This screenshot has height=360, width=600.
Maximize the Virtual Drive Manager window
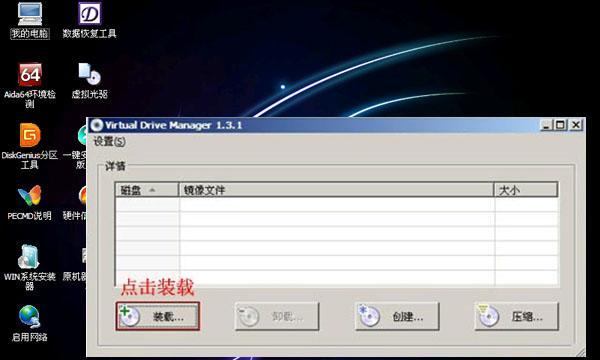[x=561, y=125]
